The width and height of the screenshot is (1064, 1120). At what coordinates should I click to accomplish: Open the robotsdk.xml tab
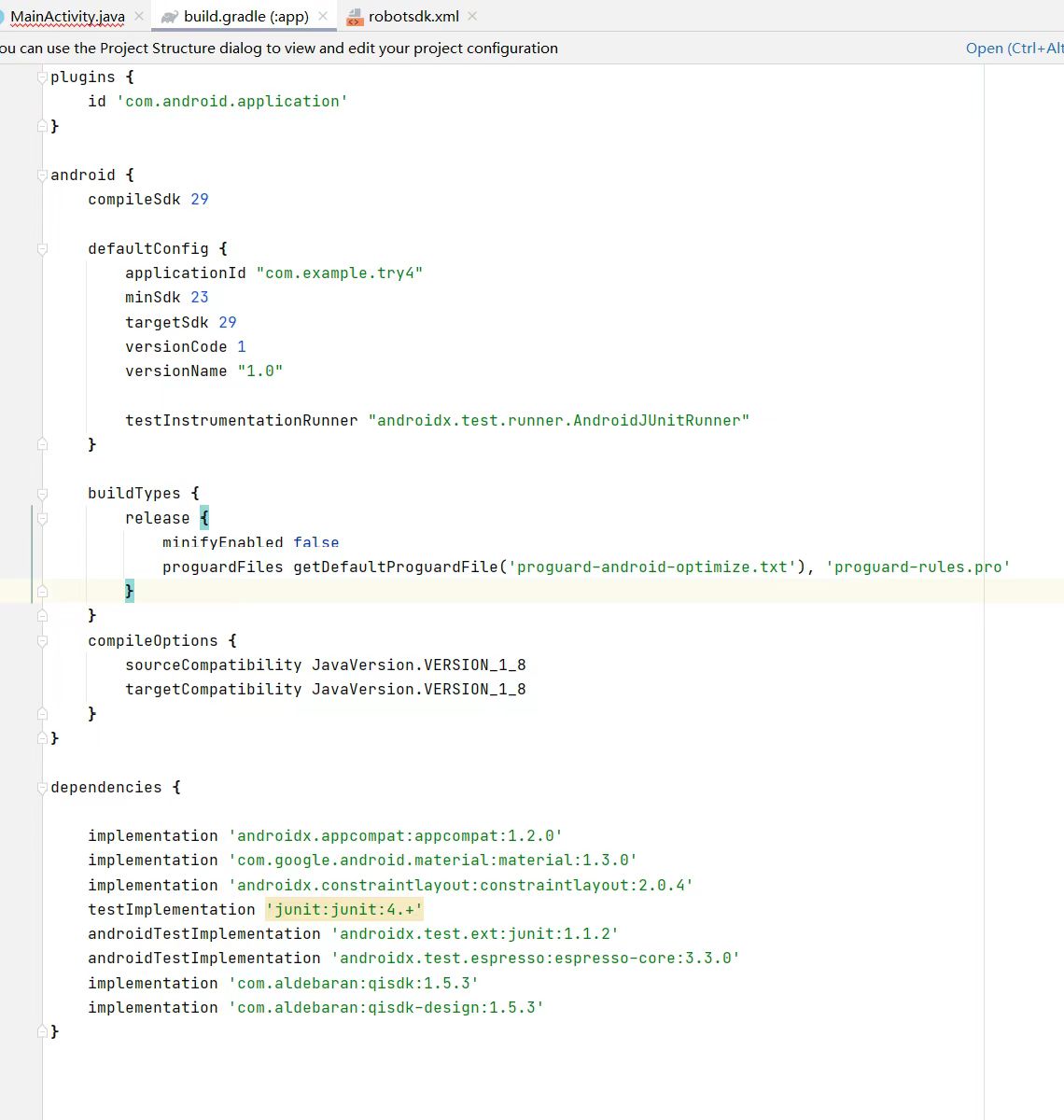[413, 16]
